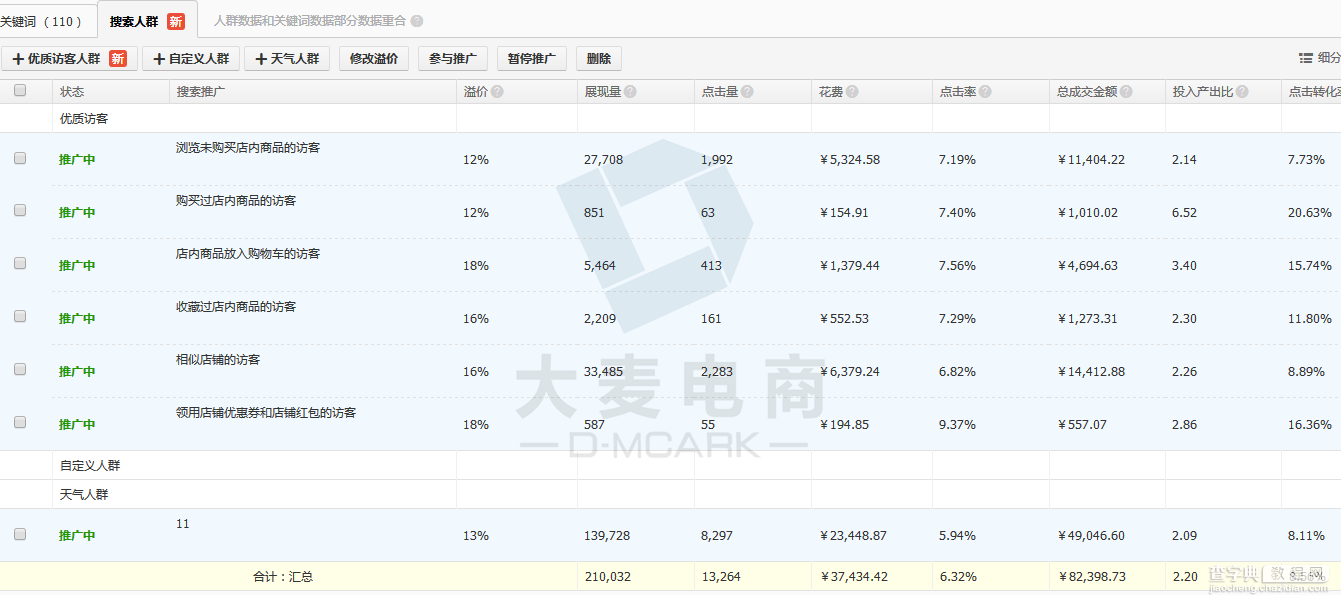
Task: Click the 暂停推广 button
Action: [531, 59]
